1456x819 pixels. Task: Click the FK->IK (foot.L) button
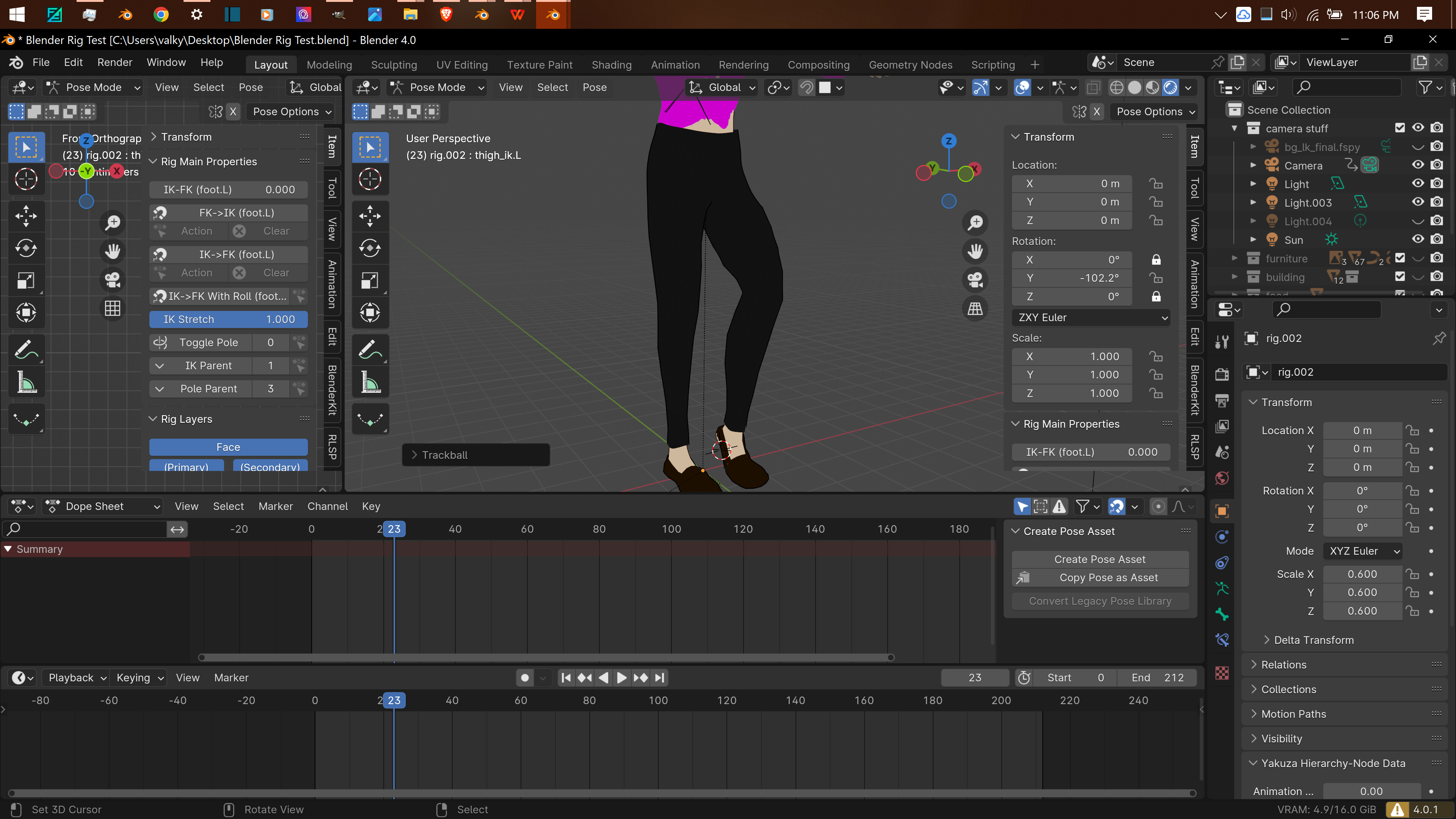[229, 213]
